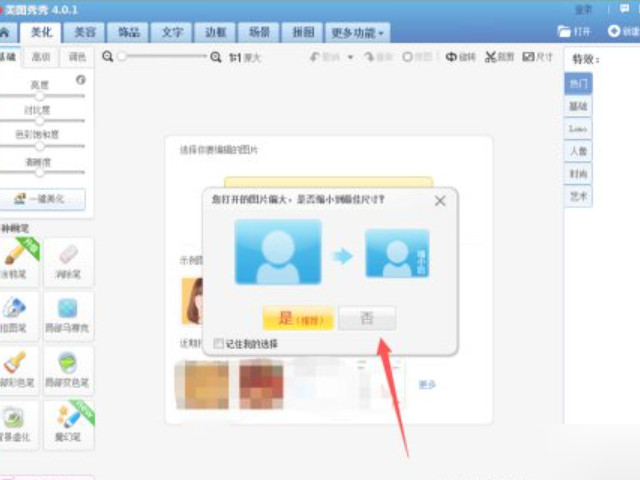Select the 热门 effects category
Viewport: 640px width, 480px height.
tap(578, 84)
